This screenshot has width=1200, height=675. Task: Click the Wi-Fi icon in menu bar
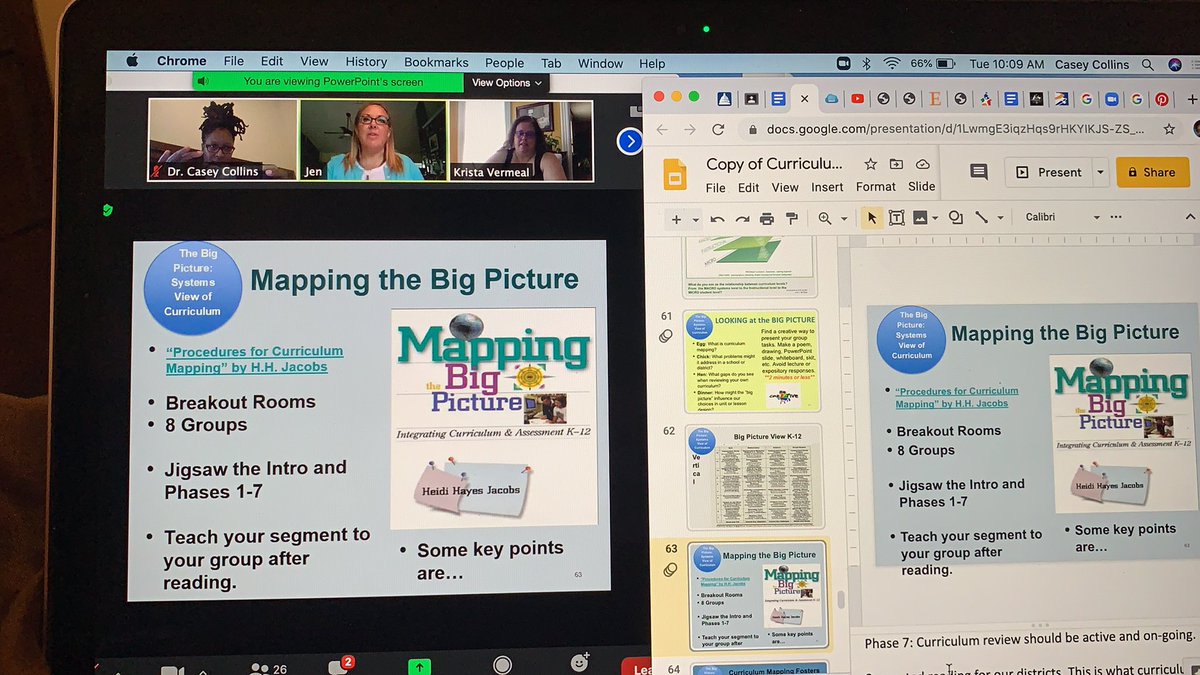[x=891, y=63]
